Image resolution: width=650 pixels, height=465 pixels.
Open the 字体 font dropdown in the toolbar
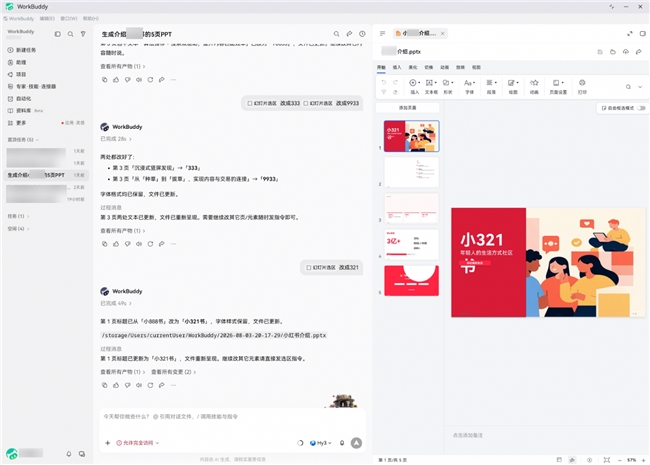(x=469, y=87)
